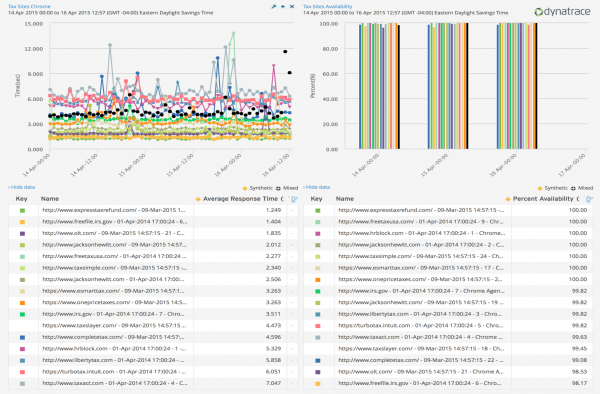Click the purple olt.com swatch in the availability table

(318, 372)
